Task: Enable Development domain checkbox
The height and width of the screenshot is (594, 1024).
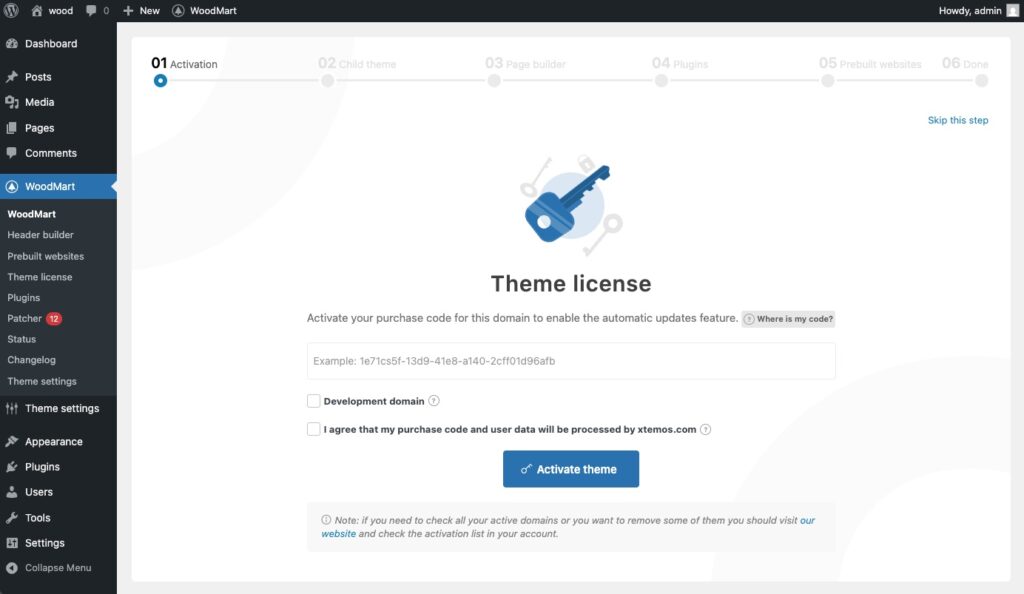Action: click(313, 401)
